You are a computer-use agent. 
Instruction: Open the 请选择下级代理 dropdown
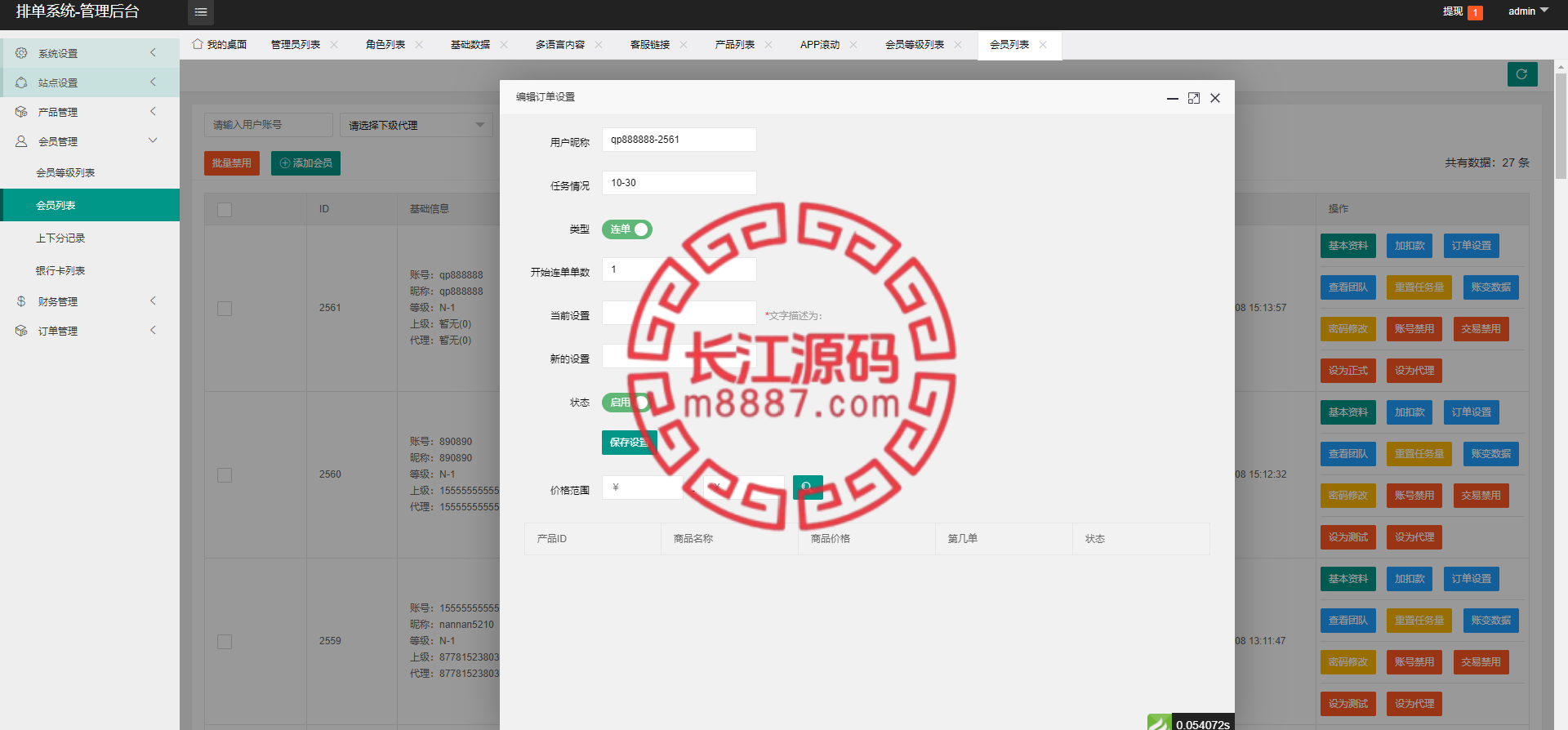416,125
